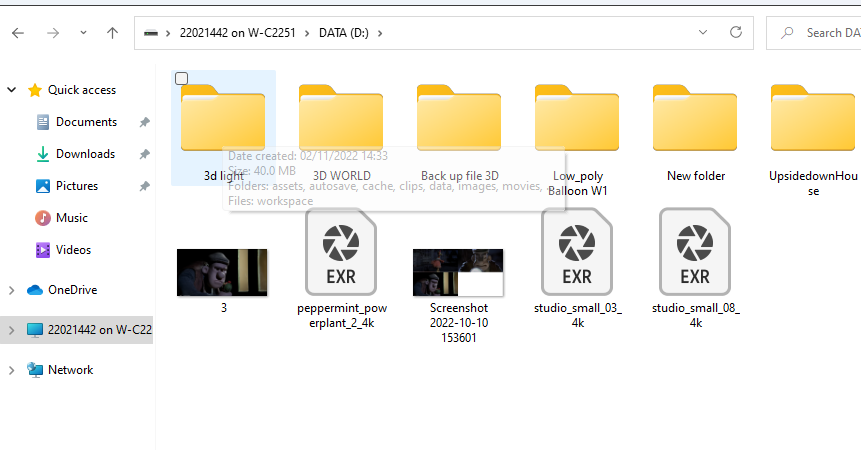Viewport: 861px width, 450px height.
Task: Select 22021442 on W-C22 computer entry
Action: (99, 330)
